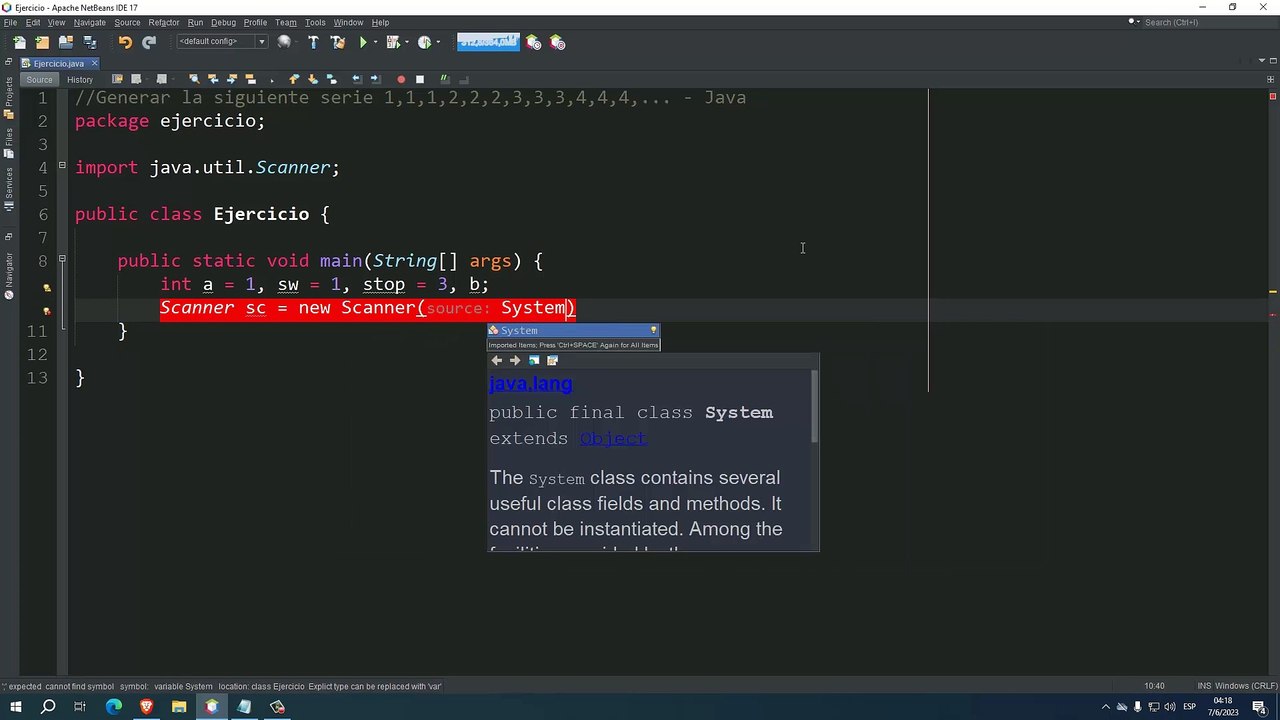The width and height of the screenshot is (1280, 720).
Task: Select the System code completion item
Action: point(573,330)
